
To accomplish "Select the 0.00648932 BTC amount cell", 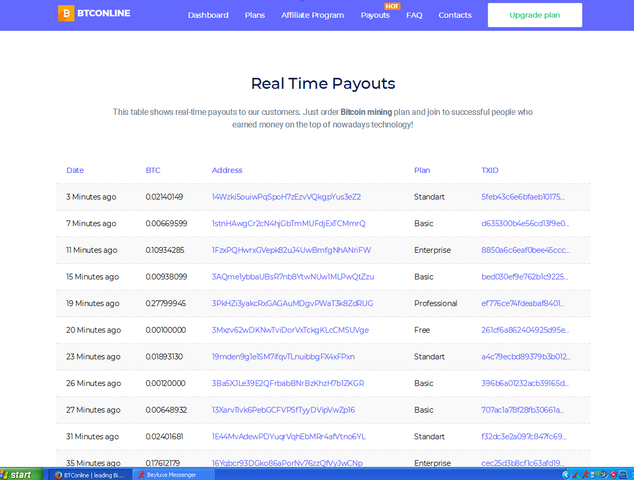I will click(x=166, y=410).
